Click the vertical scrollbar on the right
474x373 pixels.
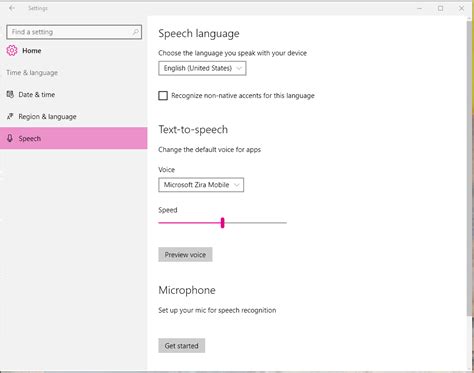pyautogui.click(x=470, y=167)
